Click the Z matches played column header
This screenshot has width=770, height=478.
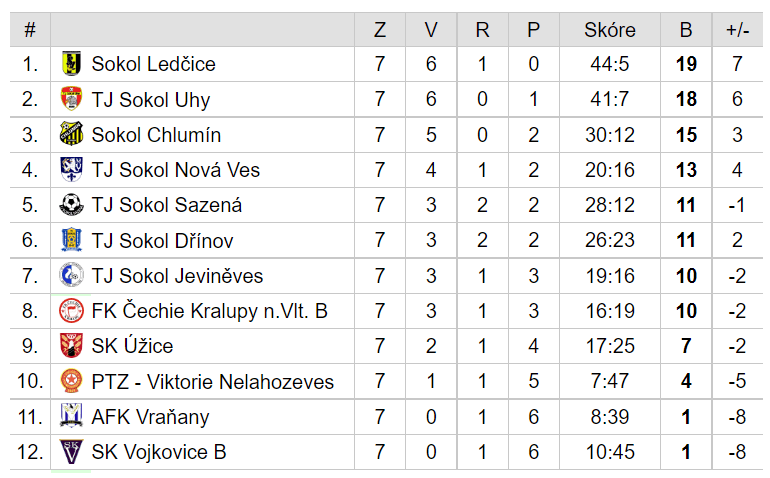[380, 30]
